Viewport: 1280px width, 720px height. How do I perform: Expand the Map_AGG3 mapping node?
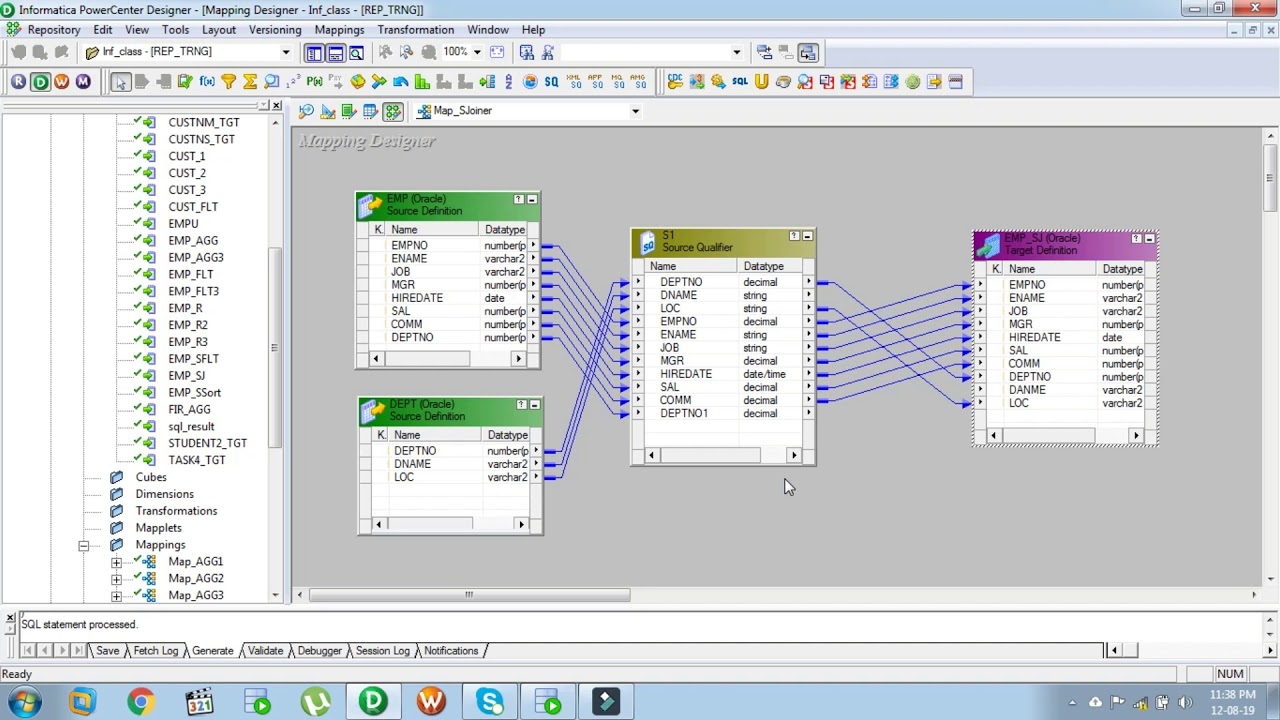[x=117, y=596]
